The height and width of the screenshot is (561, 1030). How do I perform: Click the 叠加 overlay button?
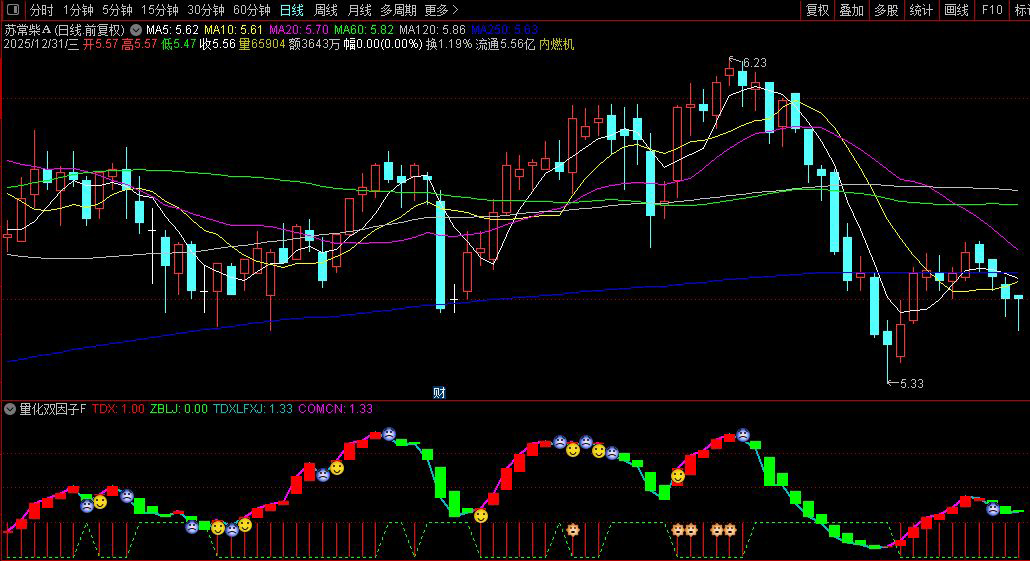[x=851, y=10]
